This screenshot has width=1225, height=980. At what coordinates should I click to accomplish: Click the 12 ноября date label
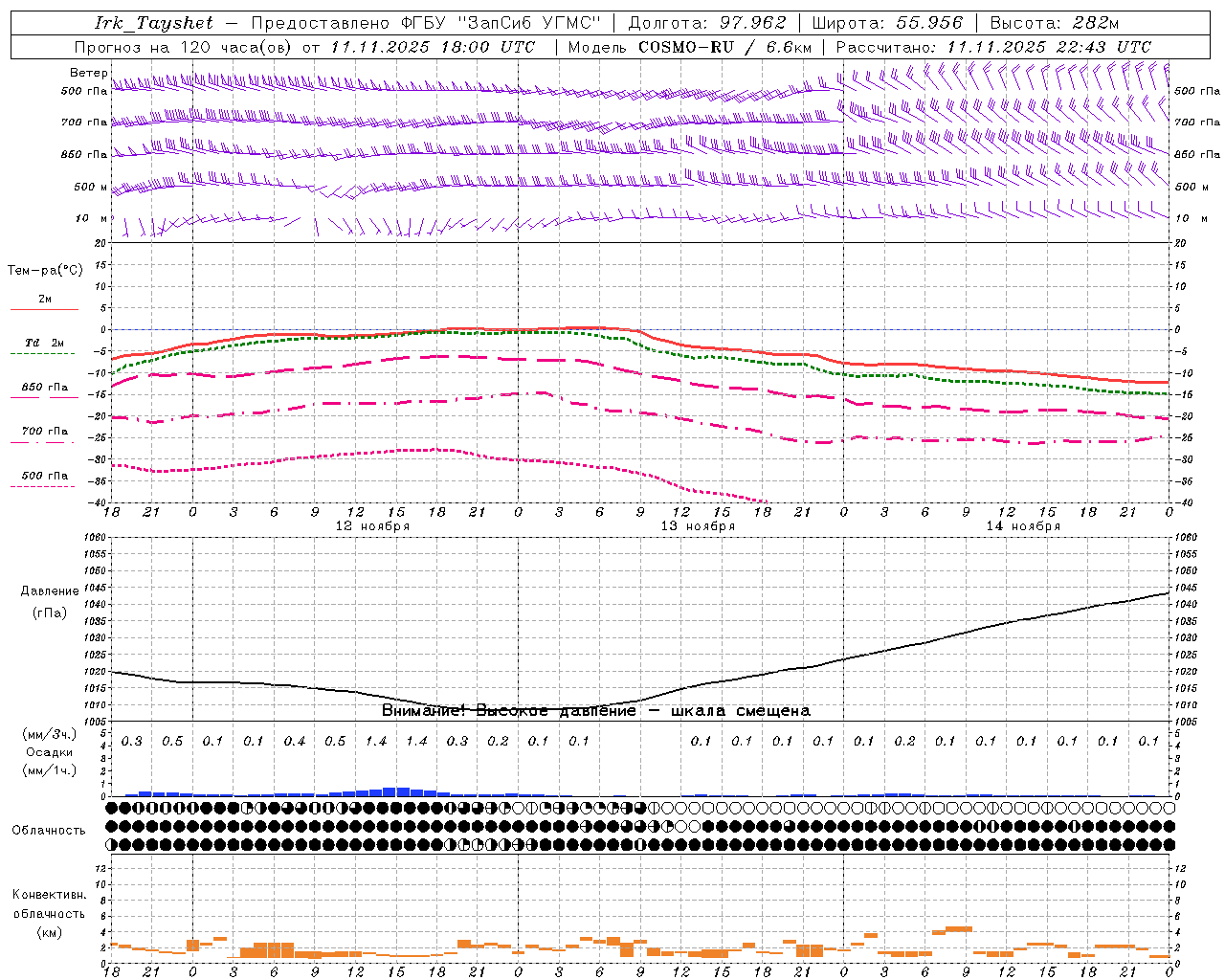tap(372, 526)
